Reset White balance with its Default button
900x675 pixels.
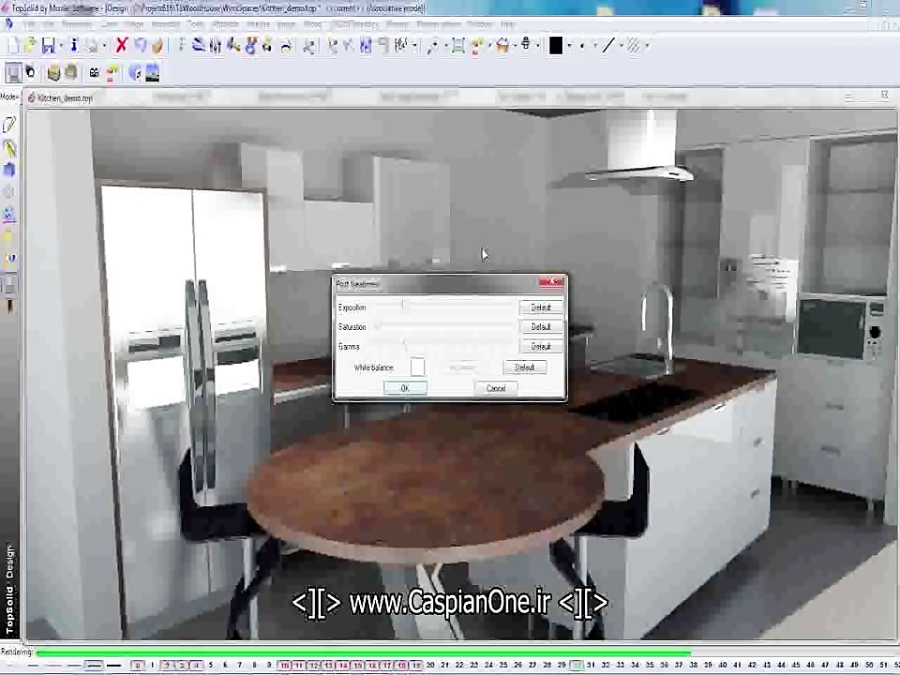pos(525,367)
